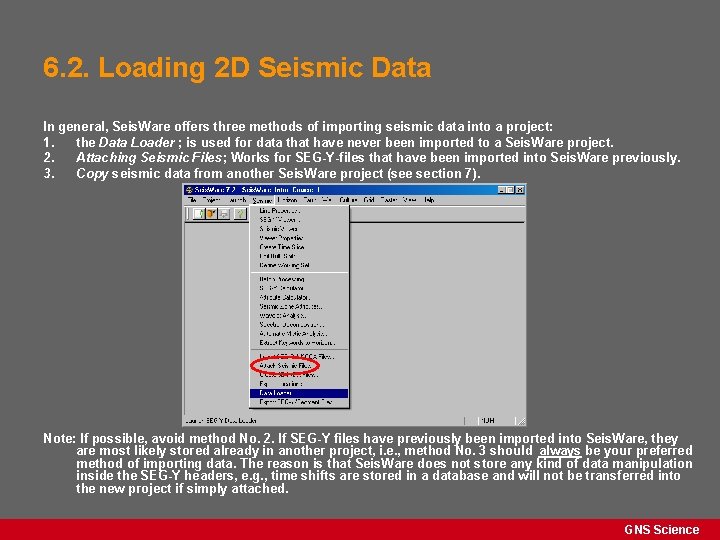The width and height of the screenshot is (720, 540).
Task: Open the Help menu
Action: coord(429,200)
